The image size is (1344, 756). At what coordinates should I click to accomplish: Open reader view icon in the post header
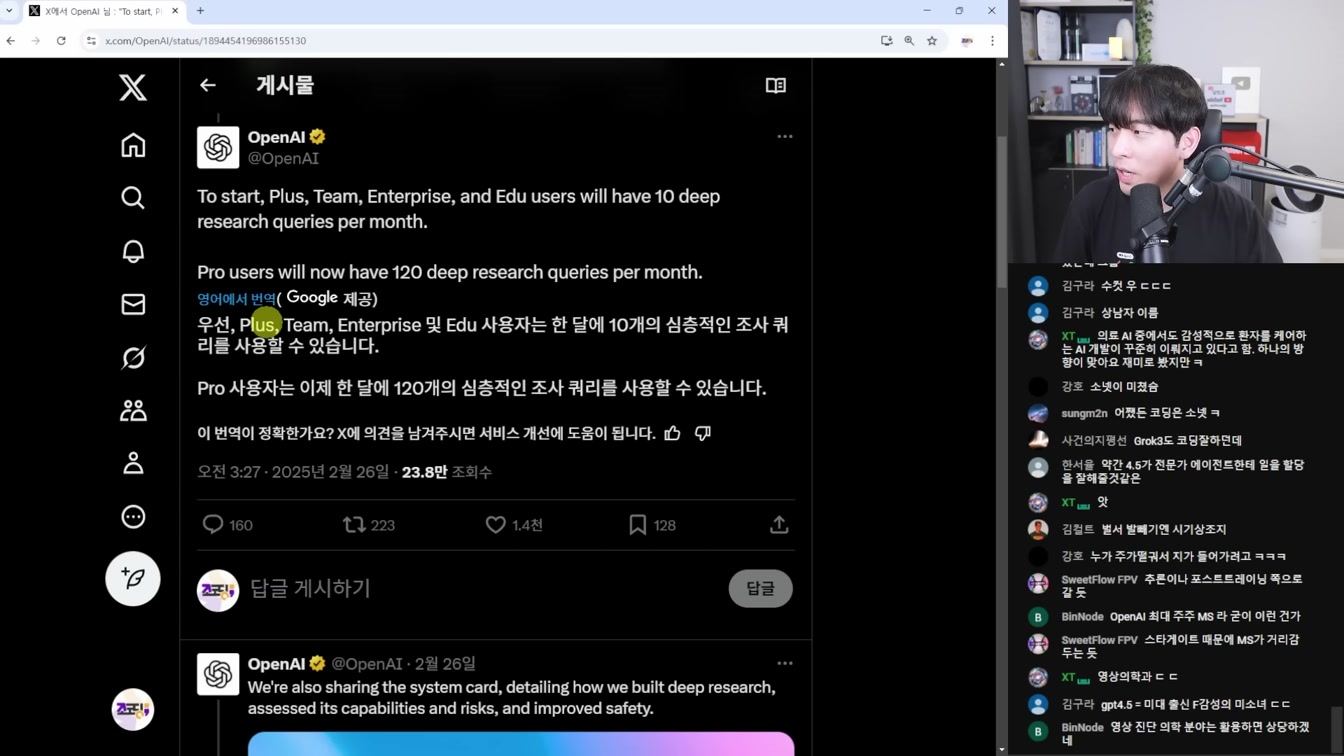(x=776, y=85)
